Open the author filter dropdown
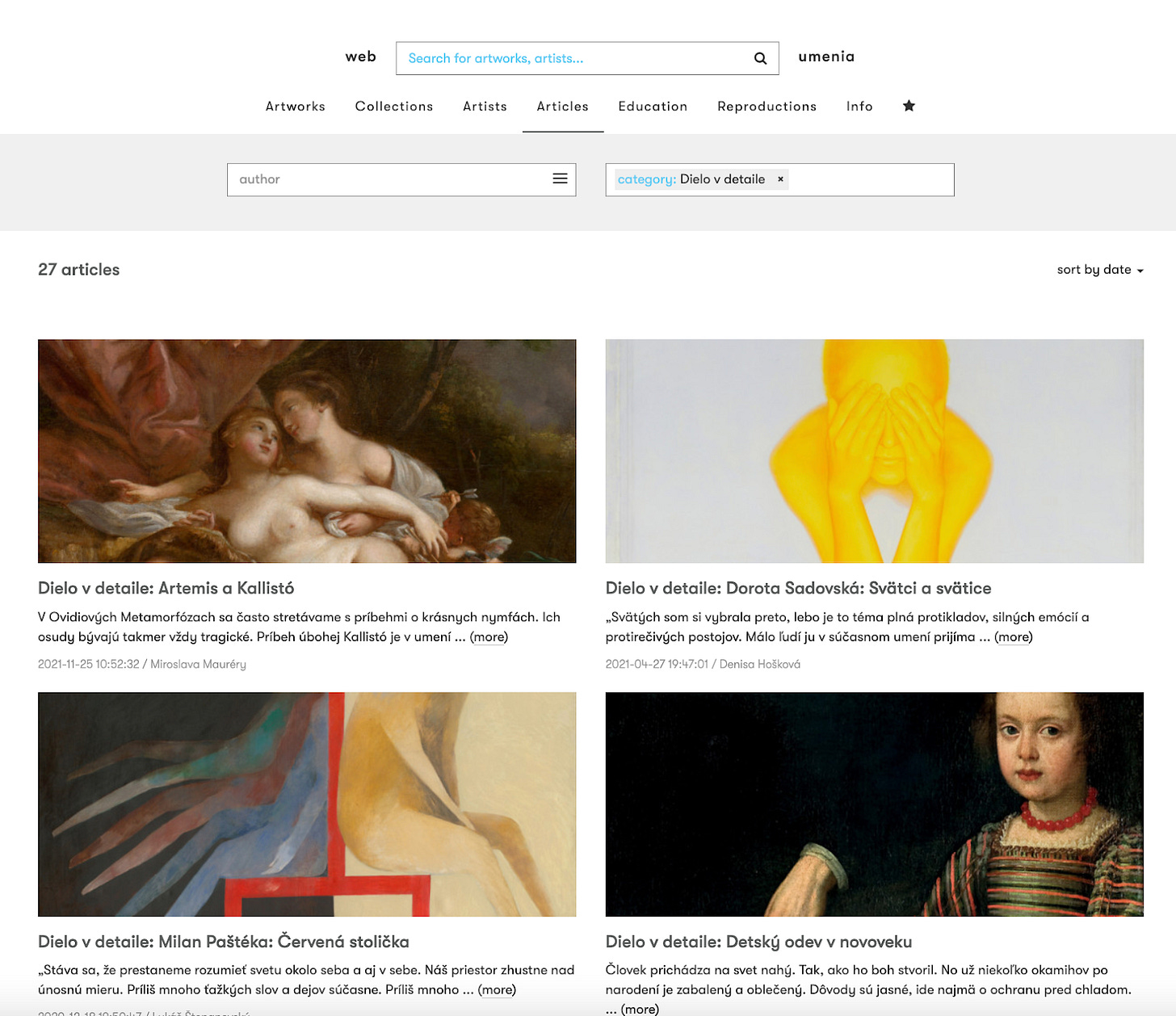 click(401, 179)
